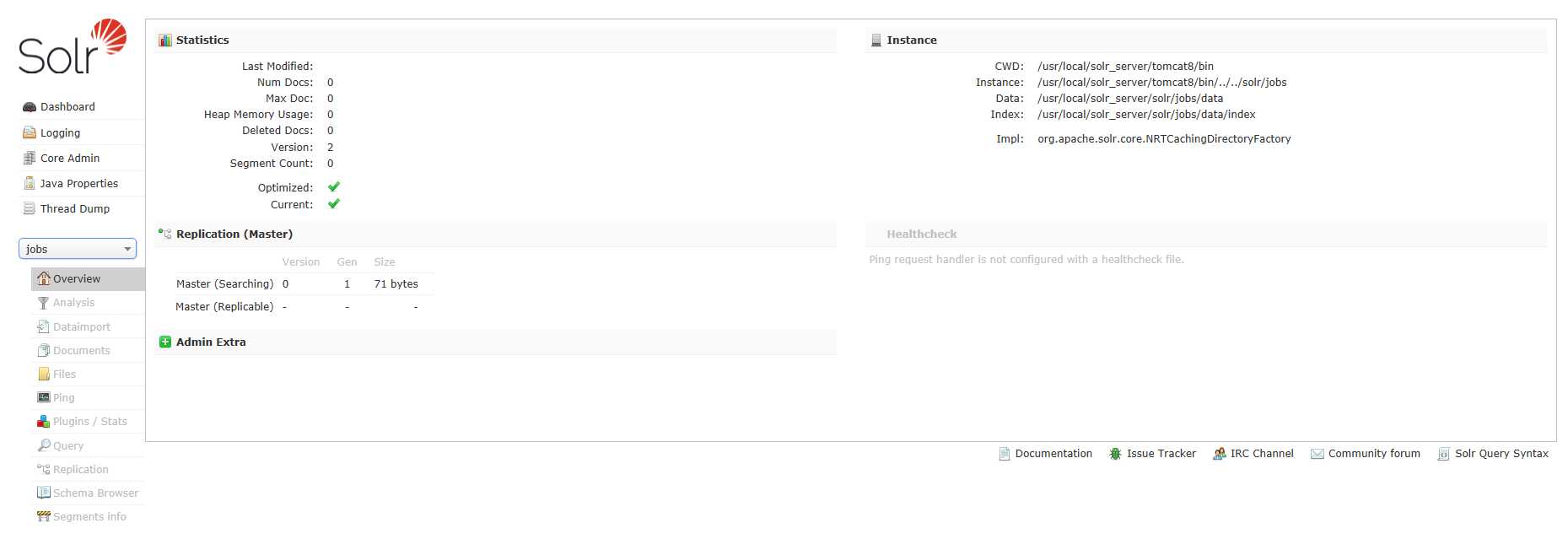Click the Logging icon in sidebar
This screenshot has height=539, width=1568.
30,132
